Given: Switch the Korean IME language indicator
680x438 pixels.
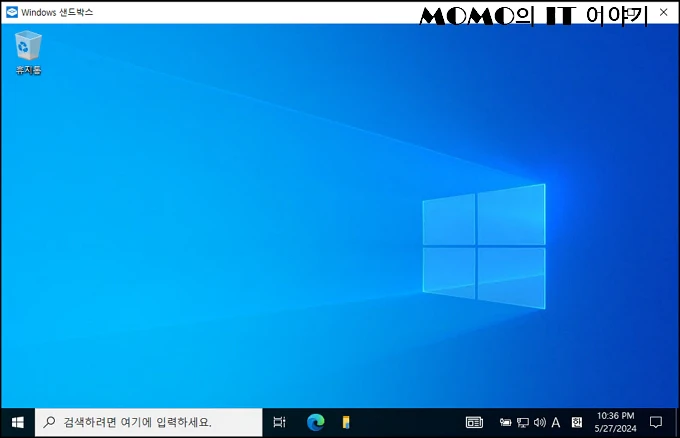Looking at the screenshot, I should 577,422.
